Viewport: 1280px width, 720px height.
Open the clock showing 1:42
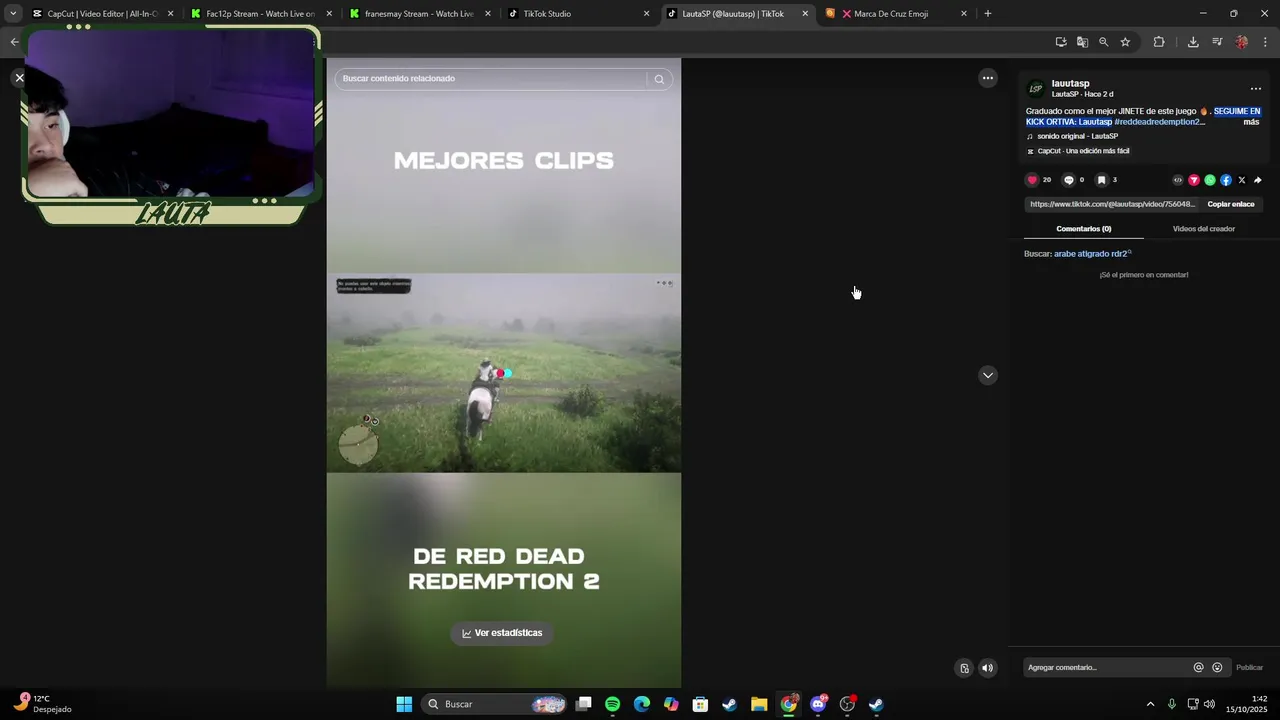pos(1246,704)
